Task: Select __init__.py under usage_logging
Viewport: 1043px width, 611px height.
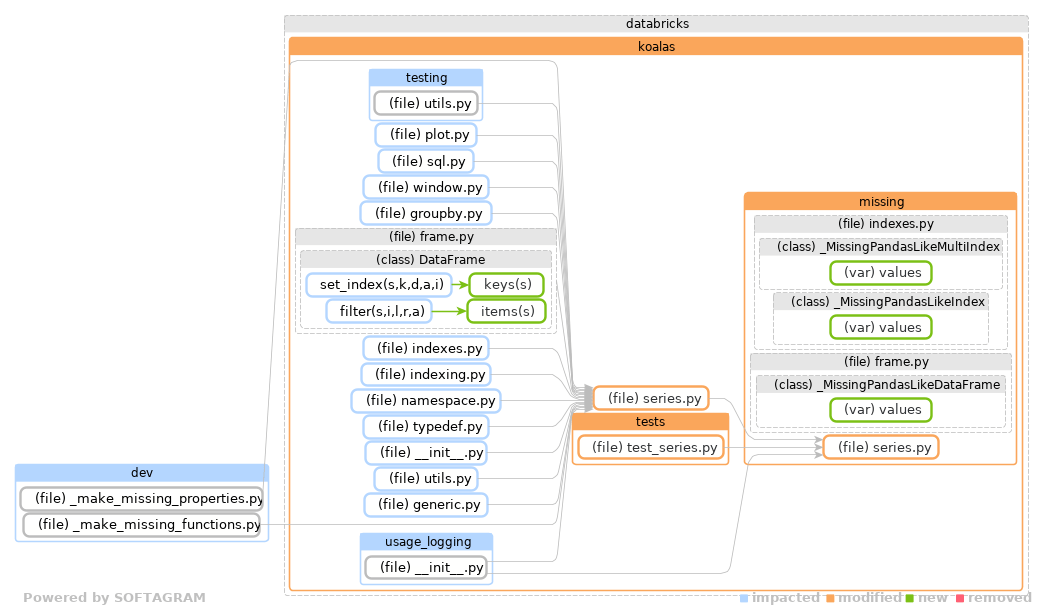Action: point(426,567)
